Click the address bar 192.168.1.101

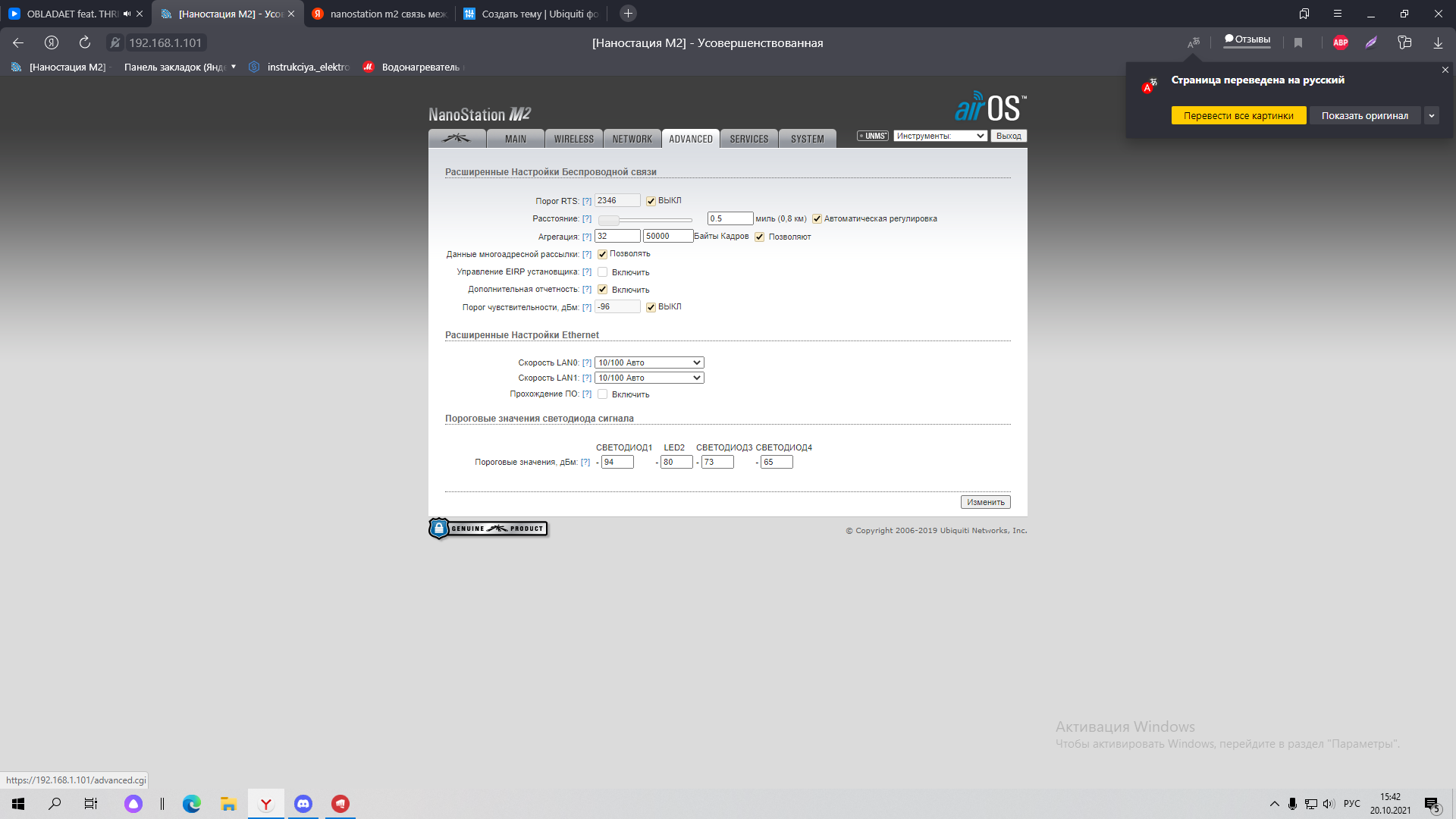click(x=165, y=42)
